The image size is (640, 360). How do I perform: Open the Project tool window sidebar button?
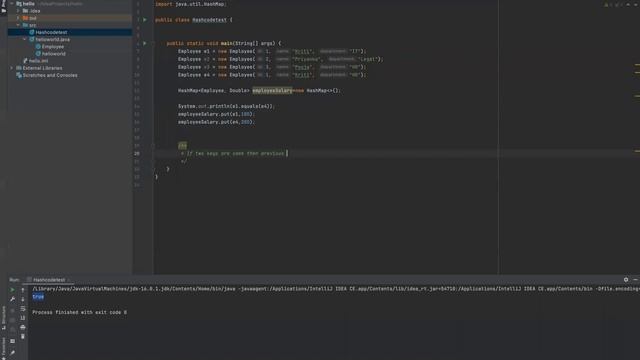[x=4, y=7]
